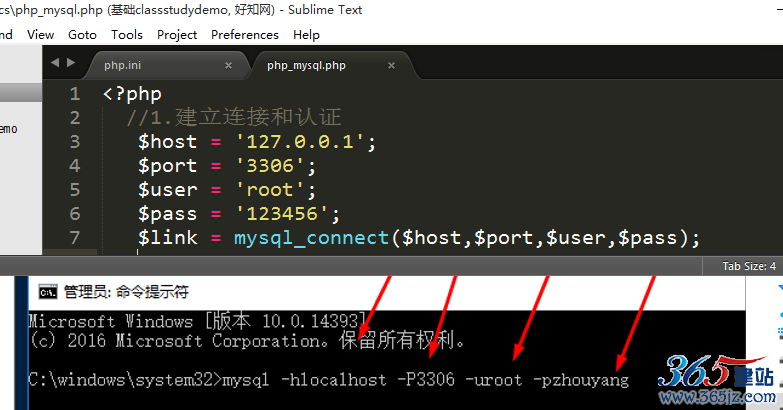Click line number 1 in gutter

75,94
